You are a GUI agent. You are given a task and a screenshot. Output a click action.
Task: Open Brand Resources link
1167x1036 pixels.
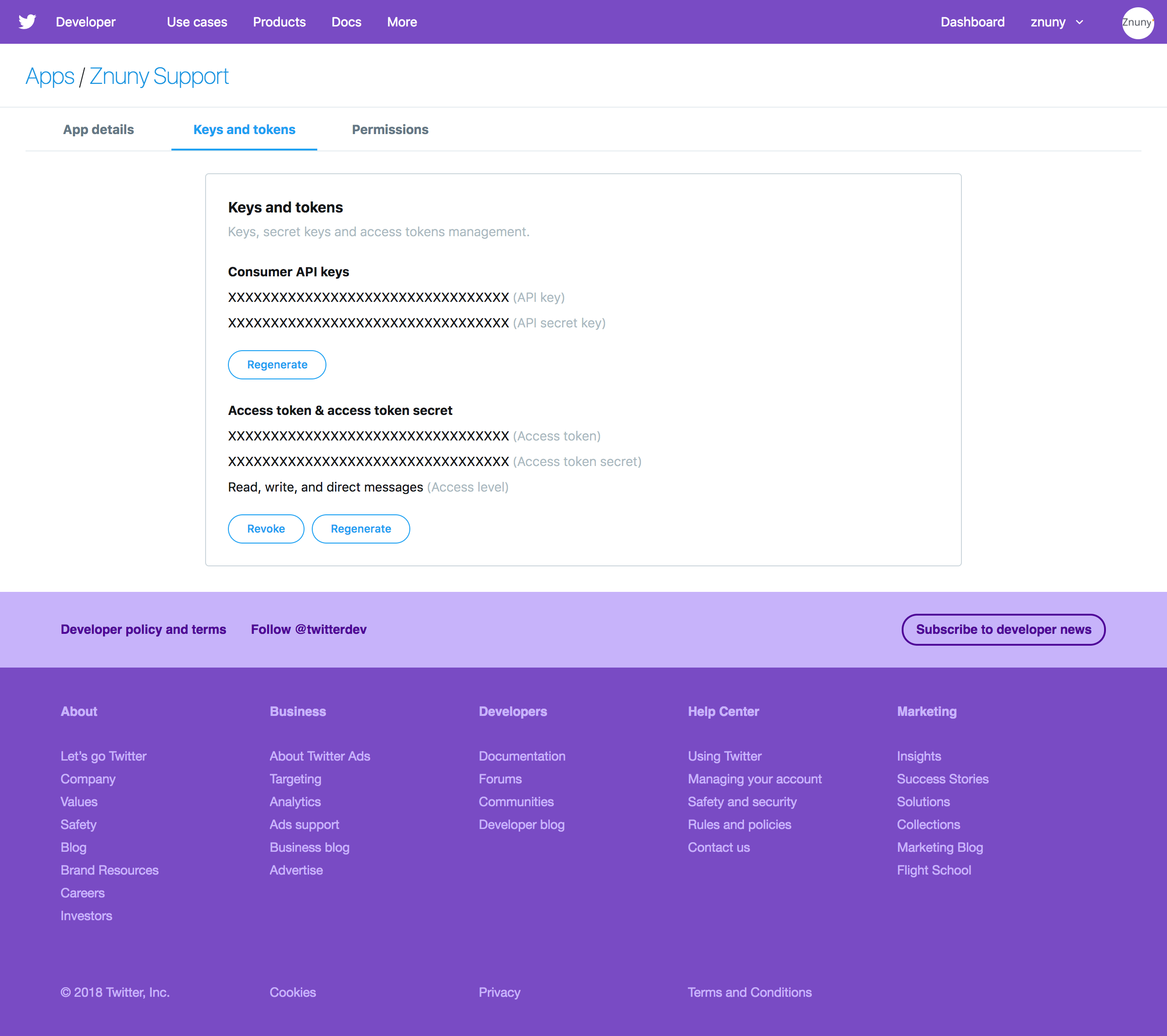pos(109,870)
